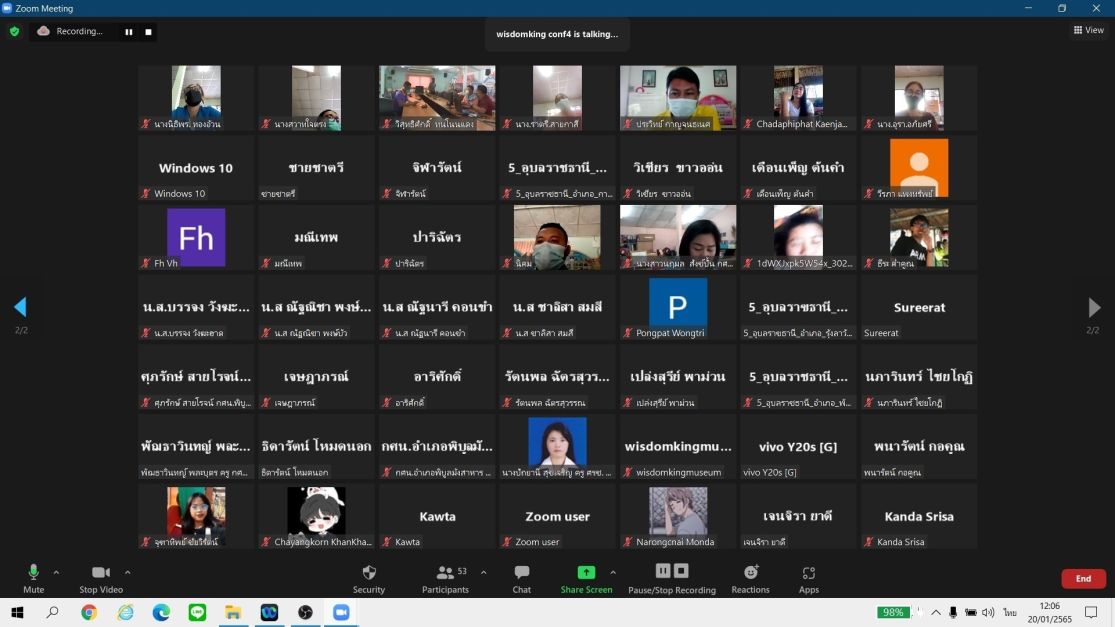Open the Windows notification center

(1092, 612)
